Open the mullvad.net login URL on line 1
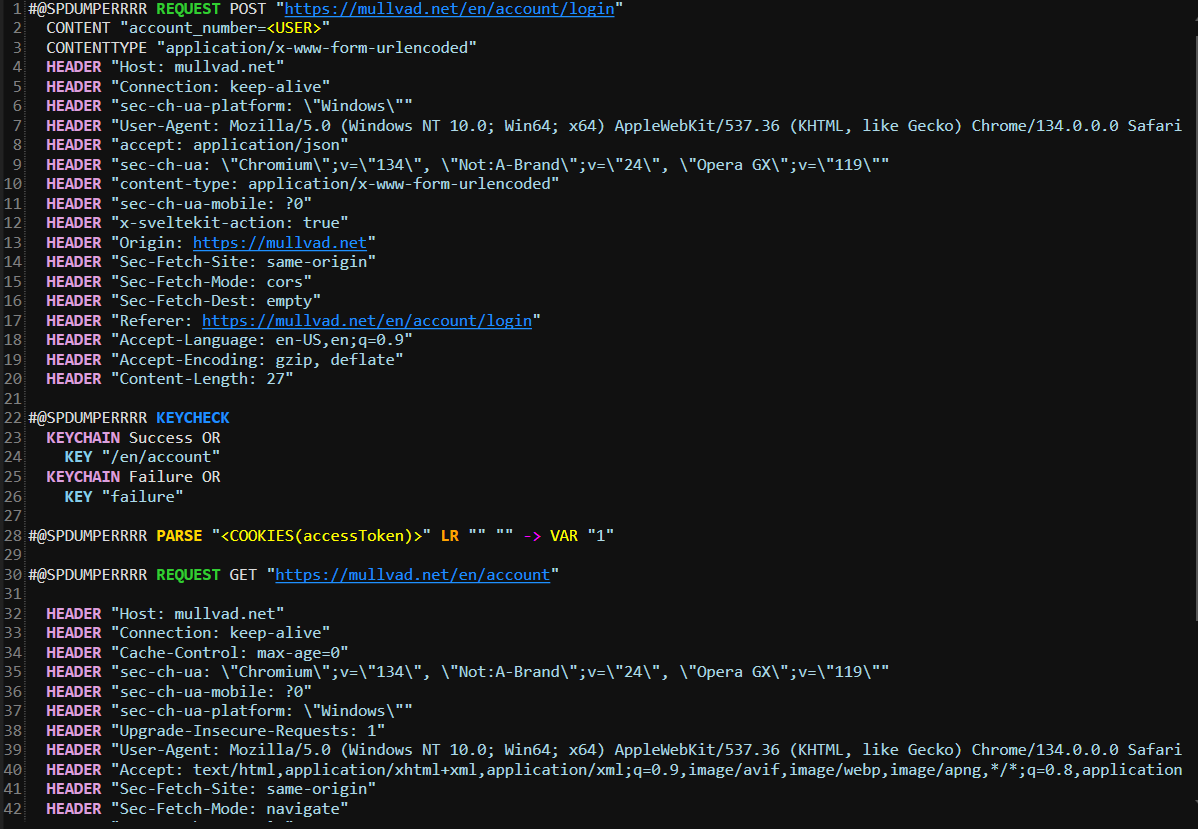Screen dimensions: 1198x829 (x=449, y=9)
